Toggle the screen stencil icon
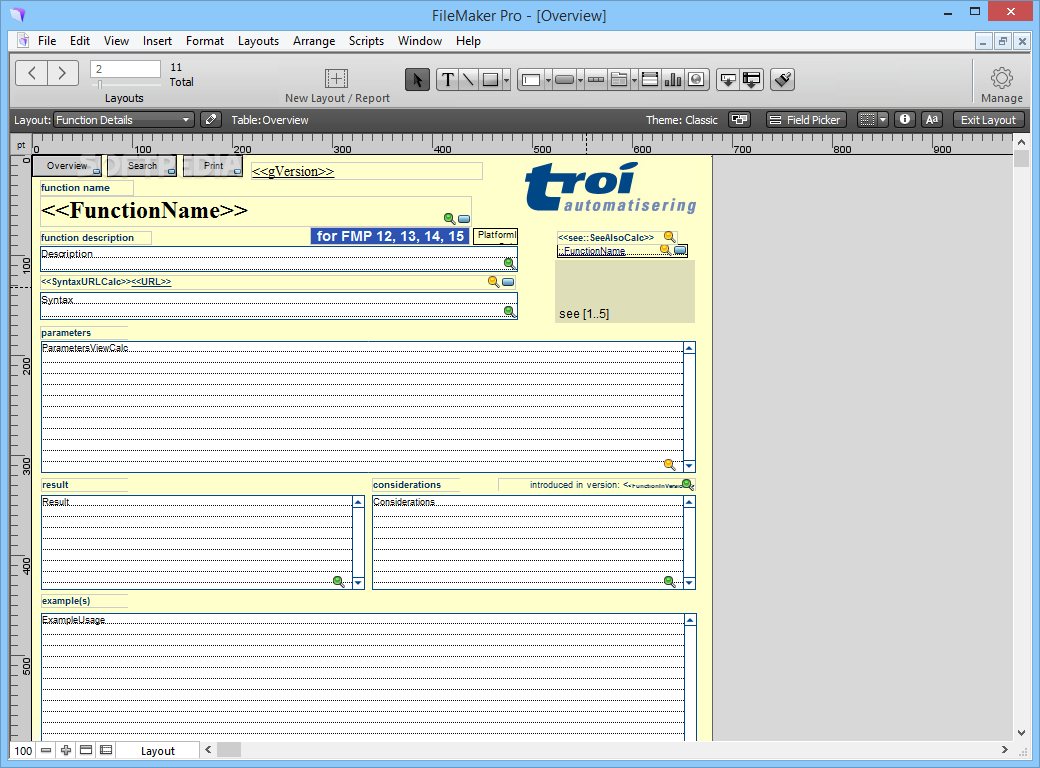The height and width of the screenshot is (768, 1040). pyautogui.click(x=867, y=119)
